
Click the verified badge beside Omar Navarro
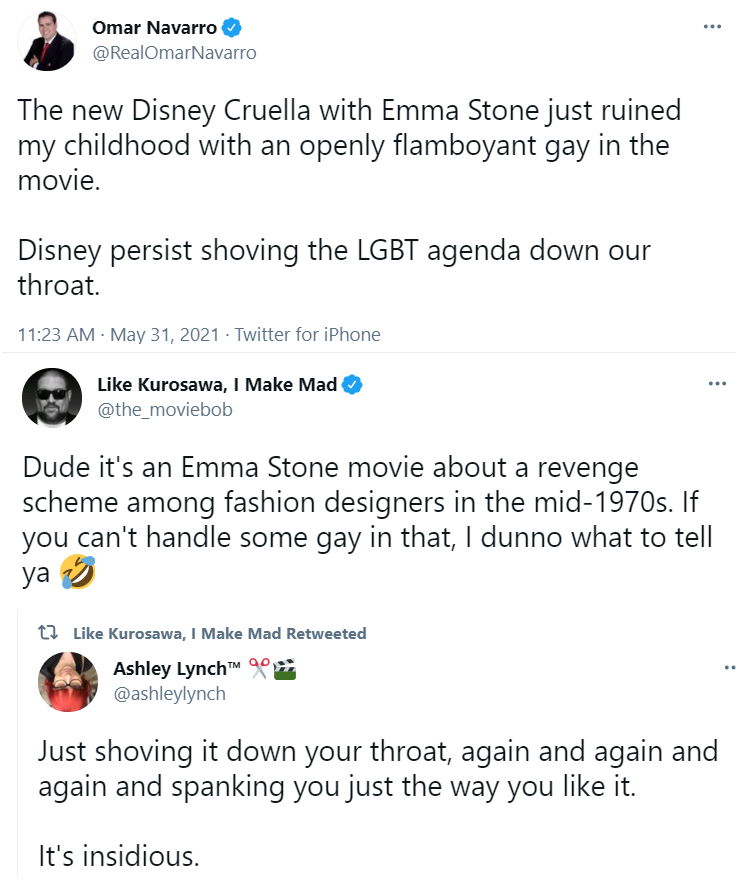pyautogui.click(x=230, y=28)
